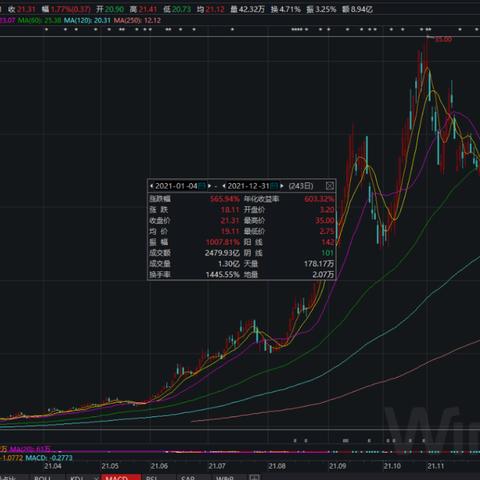480x480 pixels.
Task: Click the 35.00 high price marker
Action: 443,39
